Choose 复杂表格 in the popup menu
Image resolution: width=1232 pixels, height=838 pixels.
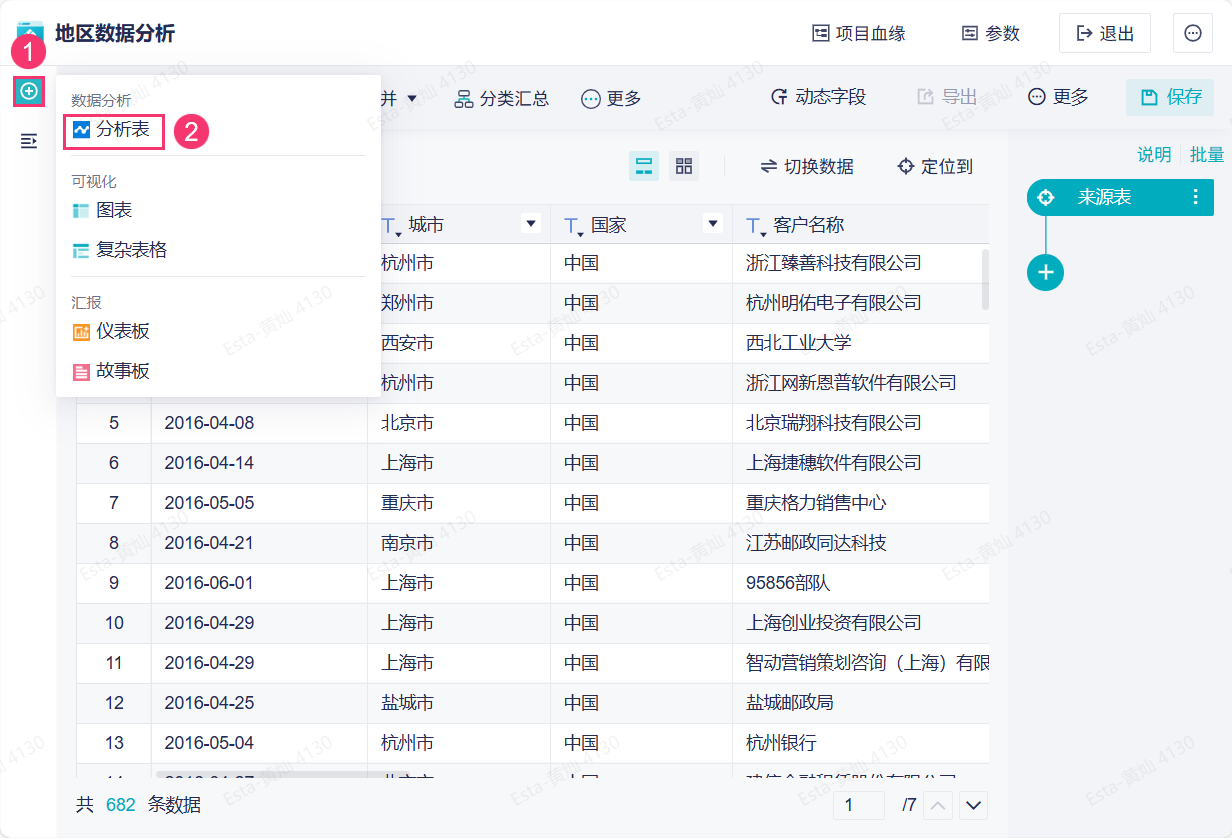pos(120,251)
